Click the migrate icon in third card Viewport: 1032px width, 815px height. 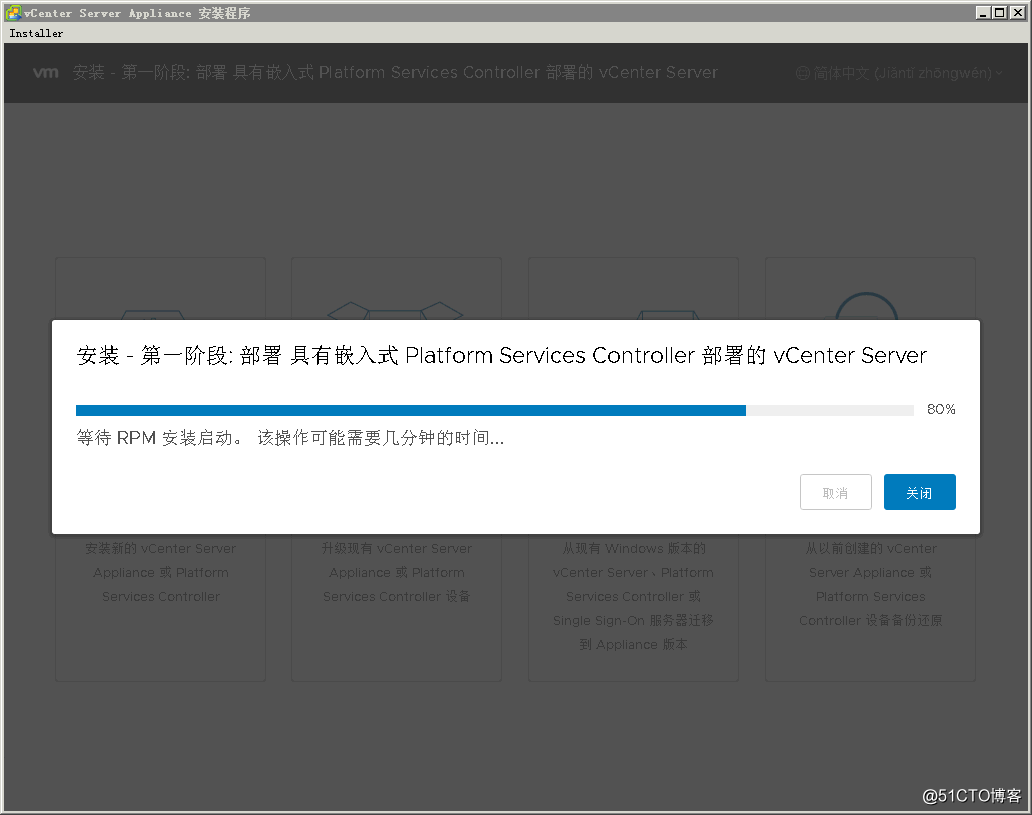(668, 315)
